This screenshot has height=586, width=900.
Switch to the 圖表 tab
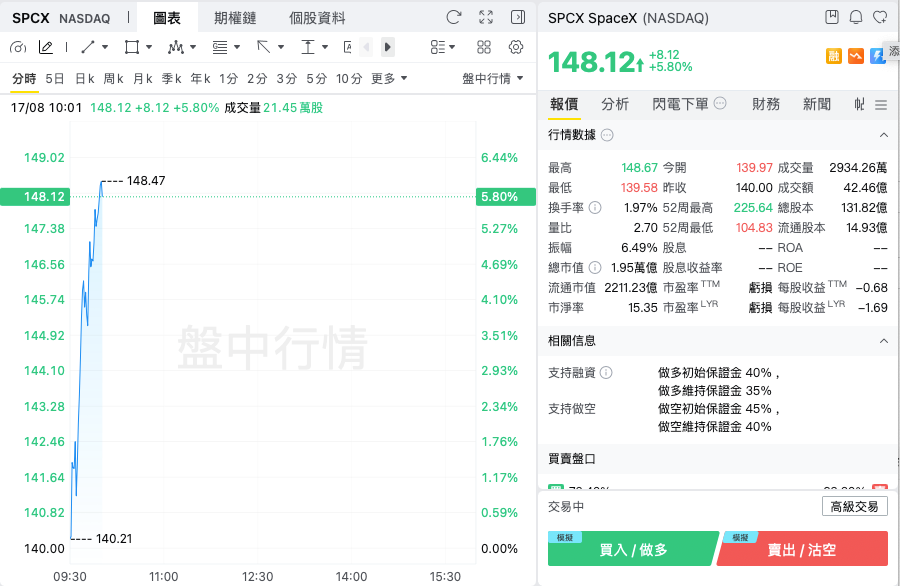(x=167, y=18)
